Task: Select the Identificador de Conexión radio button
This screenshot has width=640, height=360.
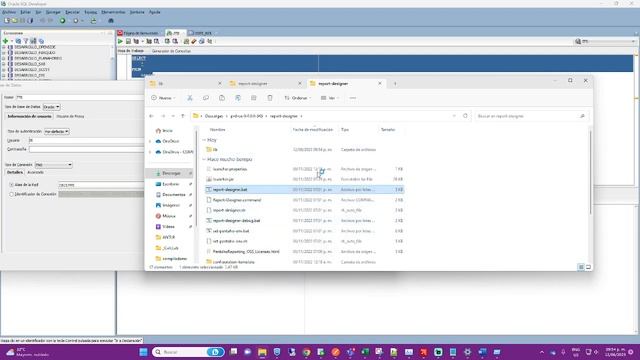Action: pyautogui.click(x=11, y=194)
